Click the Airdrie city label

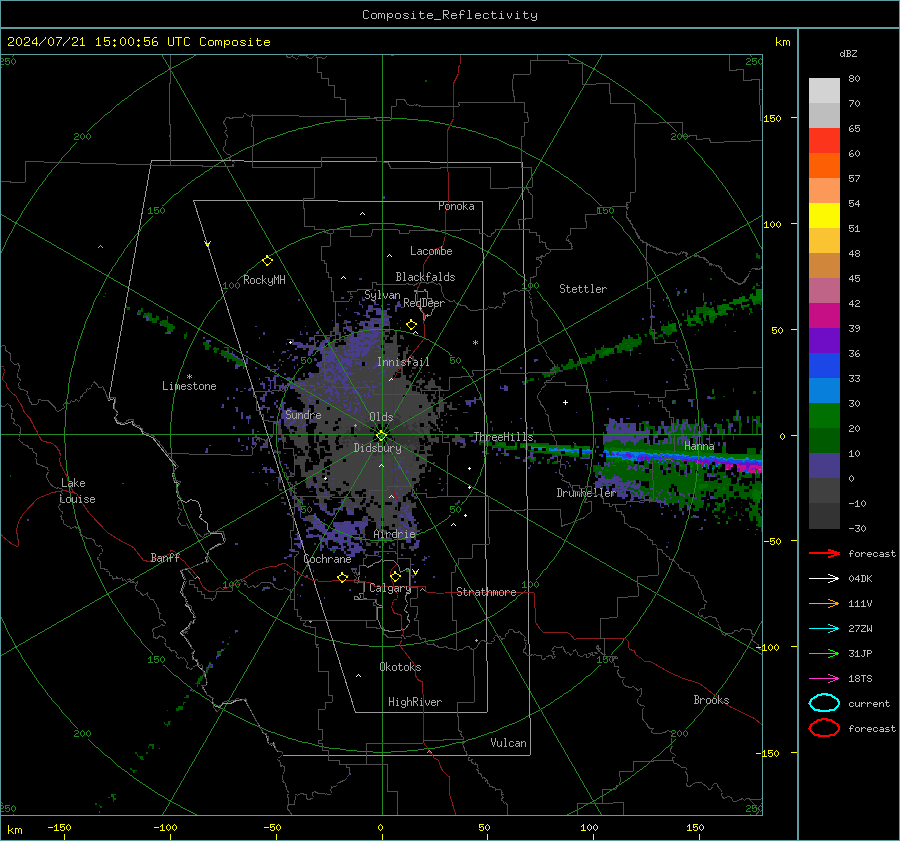point(394,534)
